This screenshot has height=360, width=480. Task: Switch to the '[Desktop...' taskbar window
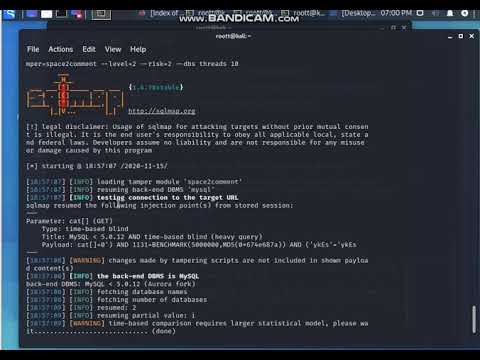coord(353,13)
